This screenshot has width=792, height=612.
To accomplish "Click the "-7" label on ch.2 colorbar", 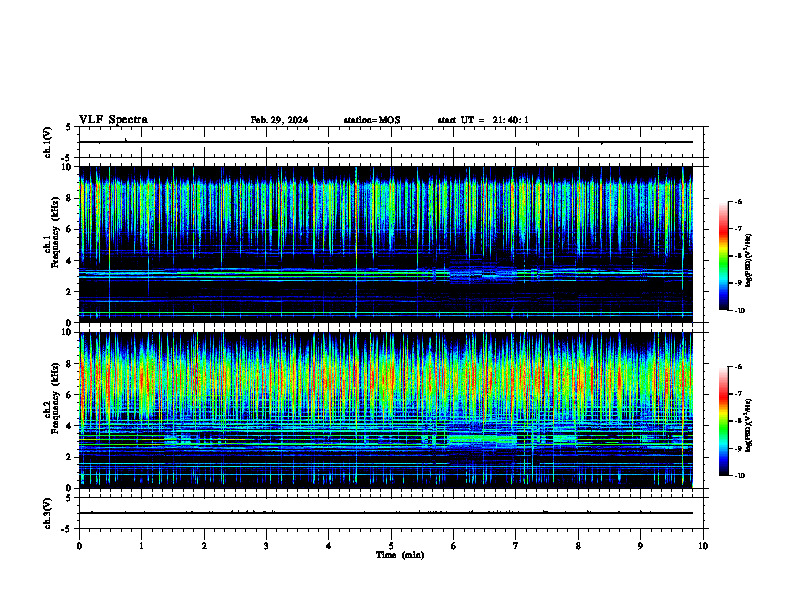I will (x=738, y=394).
